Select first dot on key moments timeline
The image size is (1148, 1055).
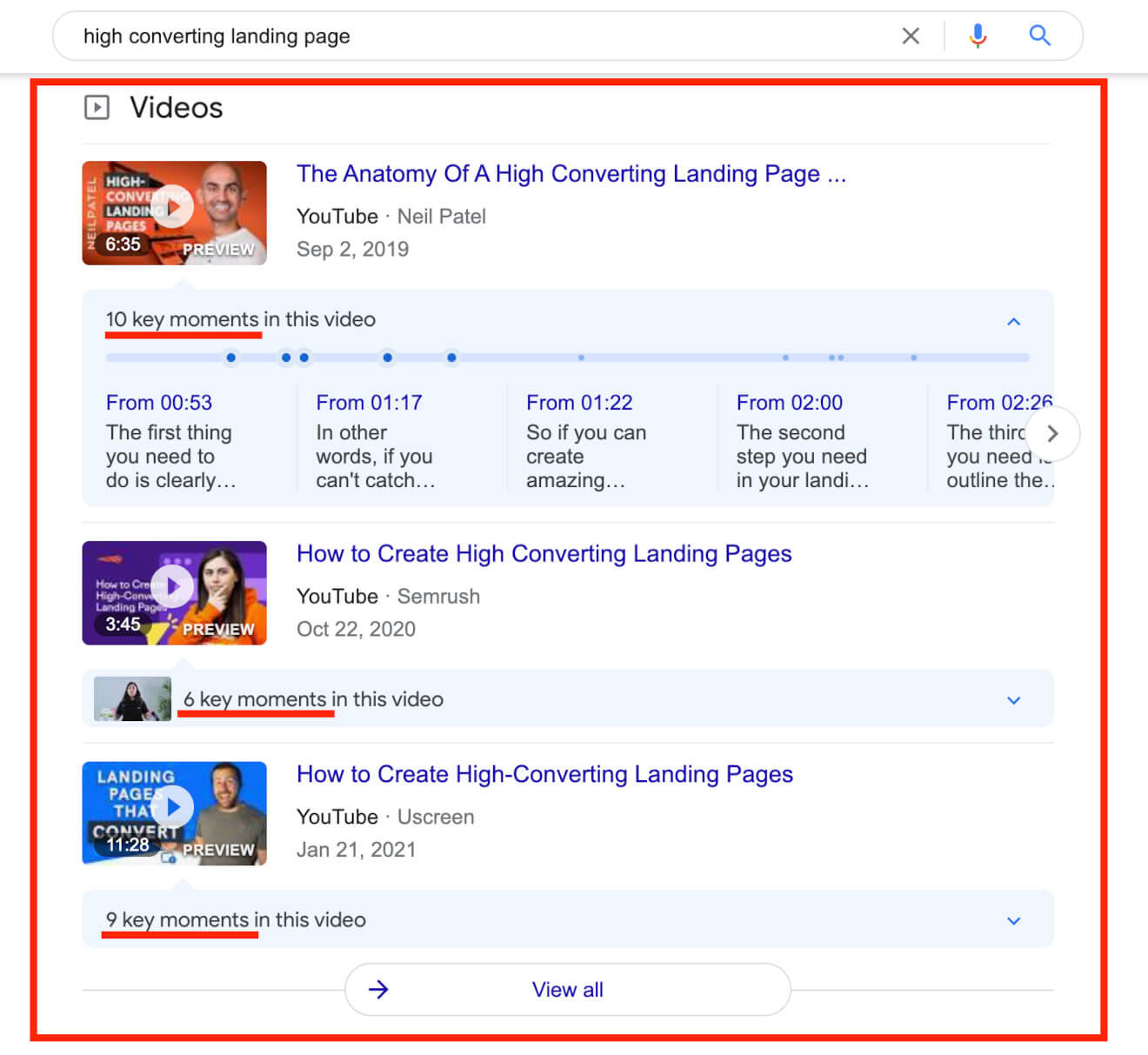point(230,357)
